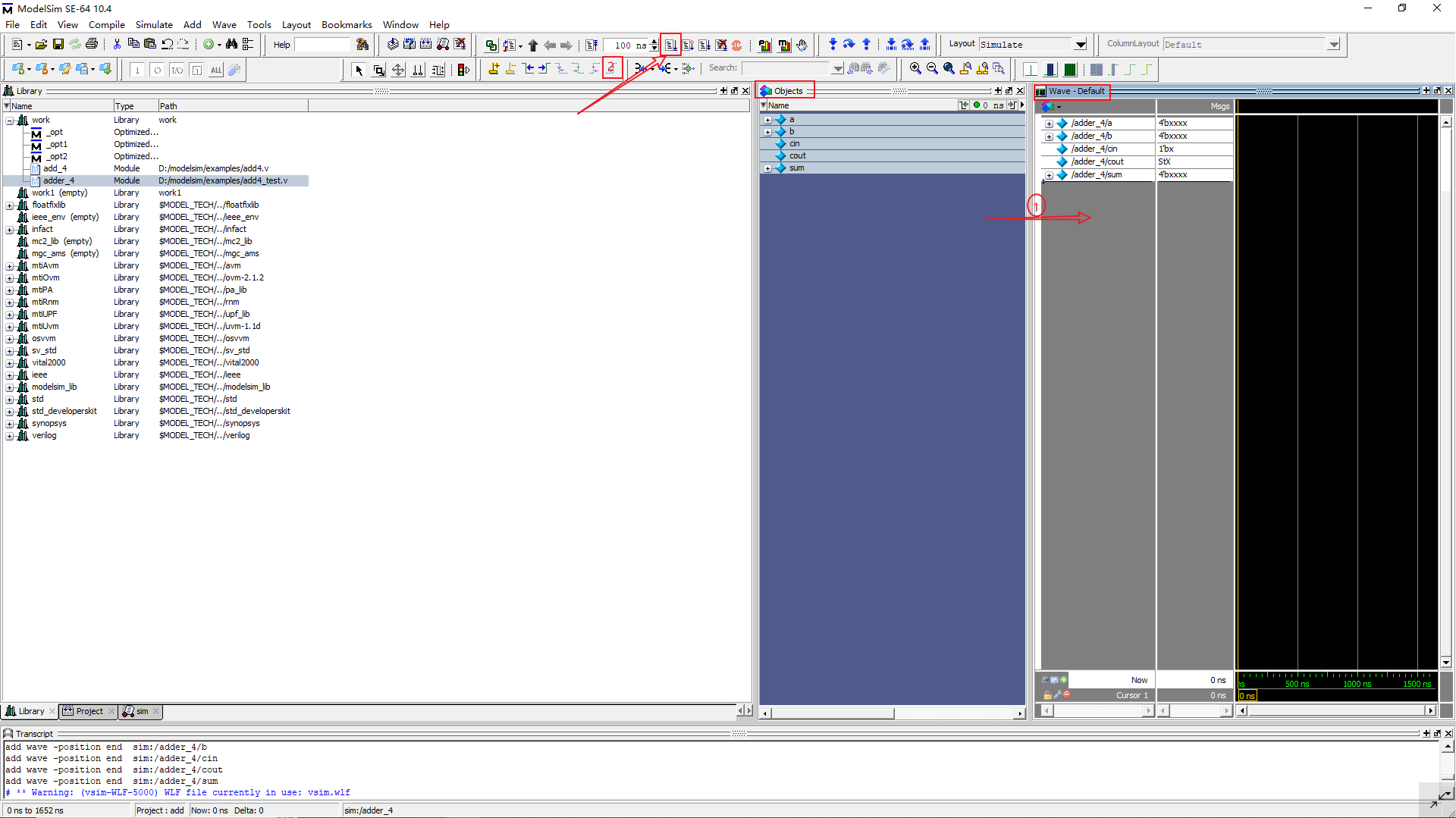Open the Simulate menu
This screenshot has width=1456, height=818.
154,24
